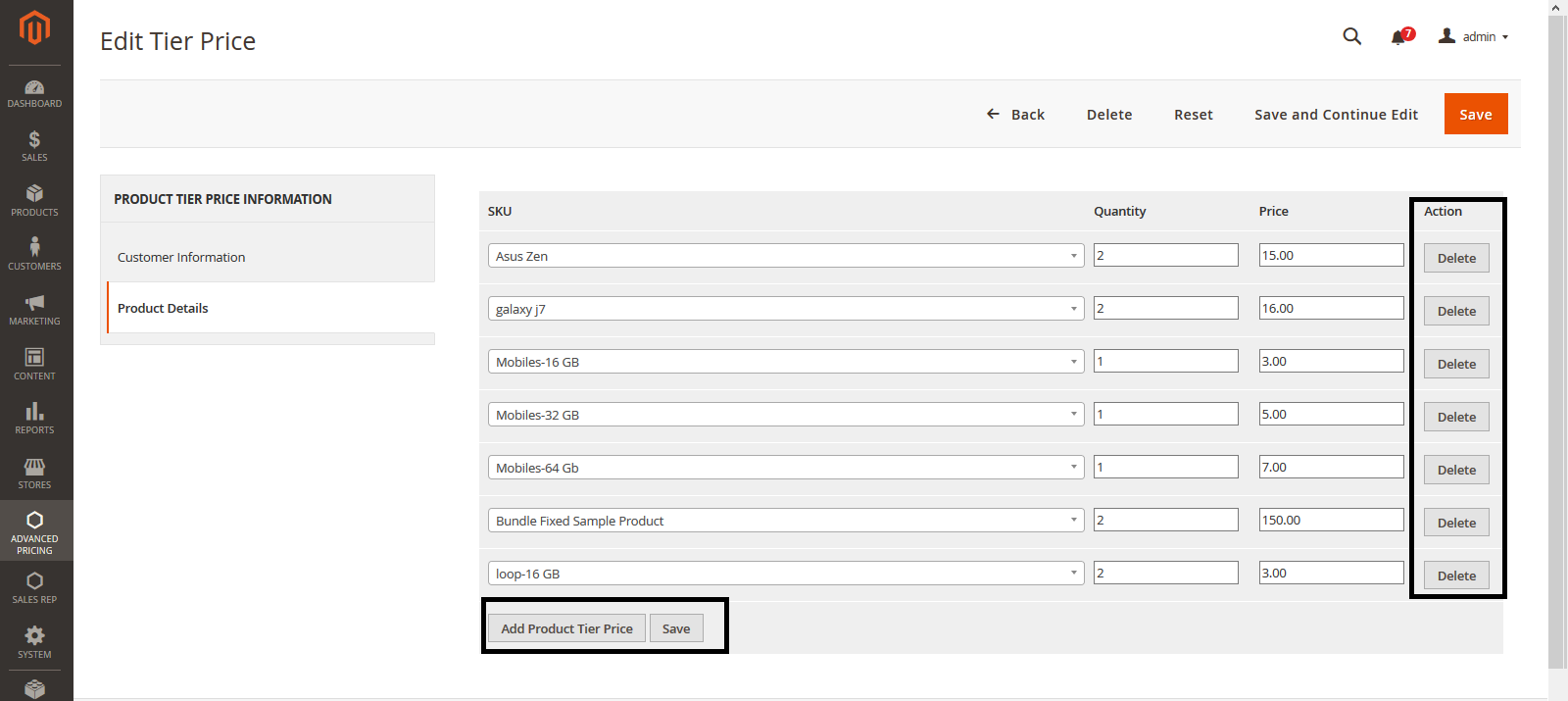
Task: Go to Dashboard in the sidebar
Action: click(x=35, y=93)
